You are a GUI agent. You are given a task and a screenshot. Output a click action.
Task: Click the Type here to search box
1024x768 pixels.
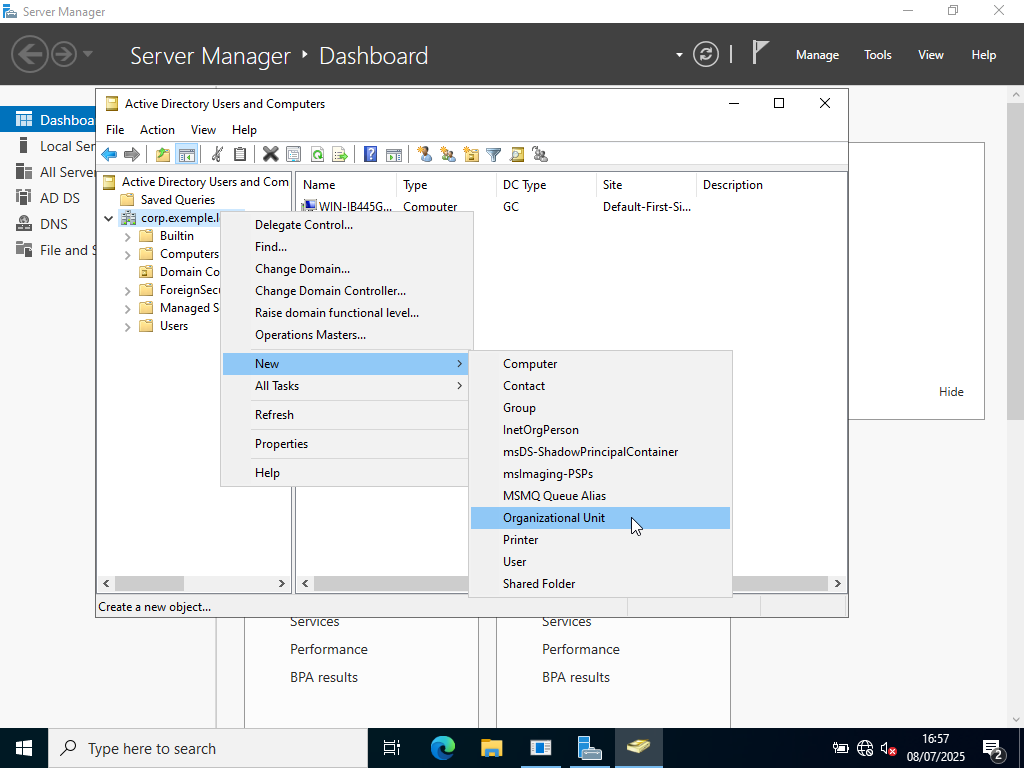[x=208, y=748]
